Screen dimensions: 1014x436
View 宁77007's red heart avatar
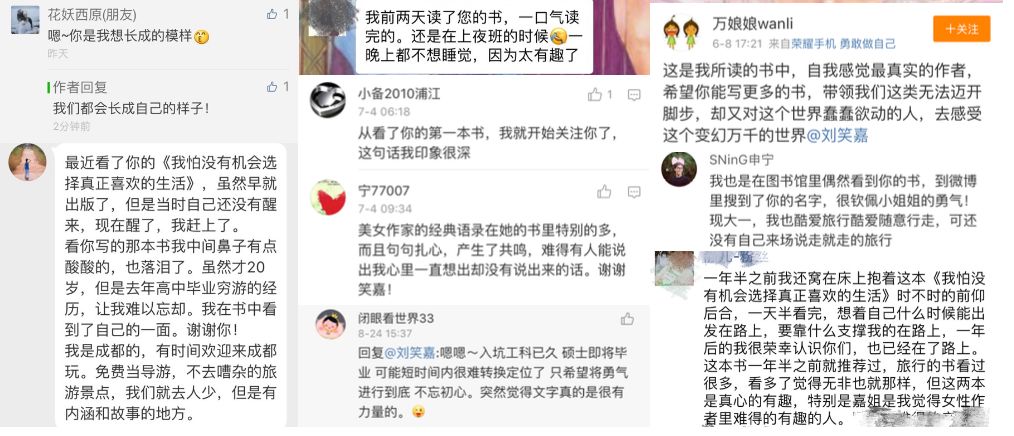(328, 197)
